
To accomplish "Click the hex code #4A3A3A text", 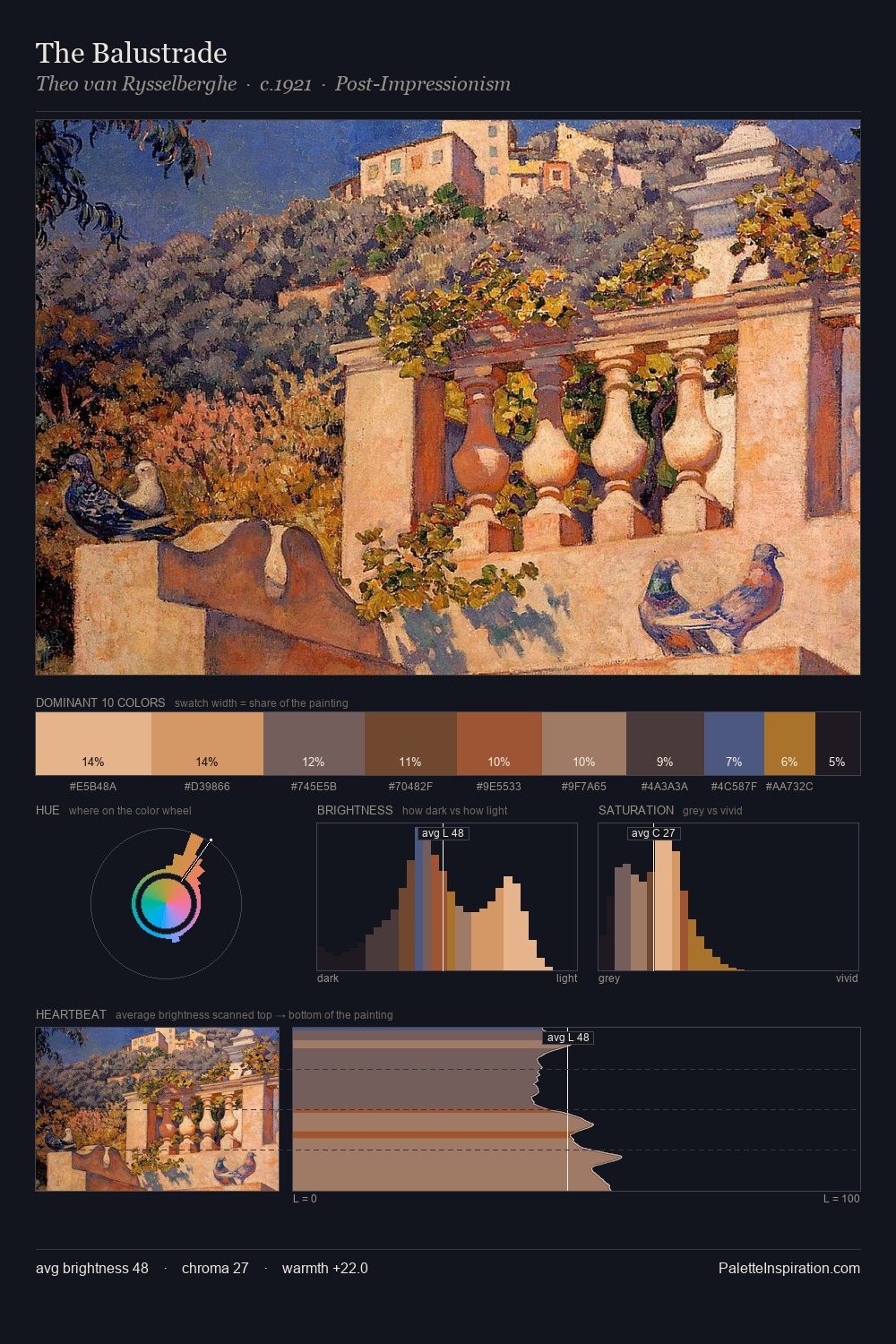I will click(x=665, y=787).
